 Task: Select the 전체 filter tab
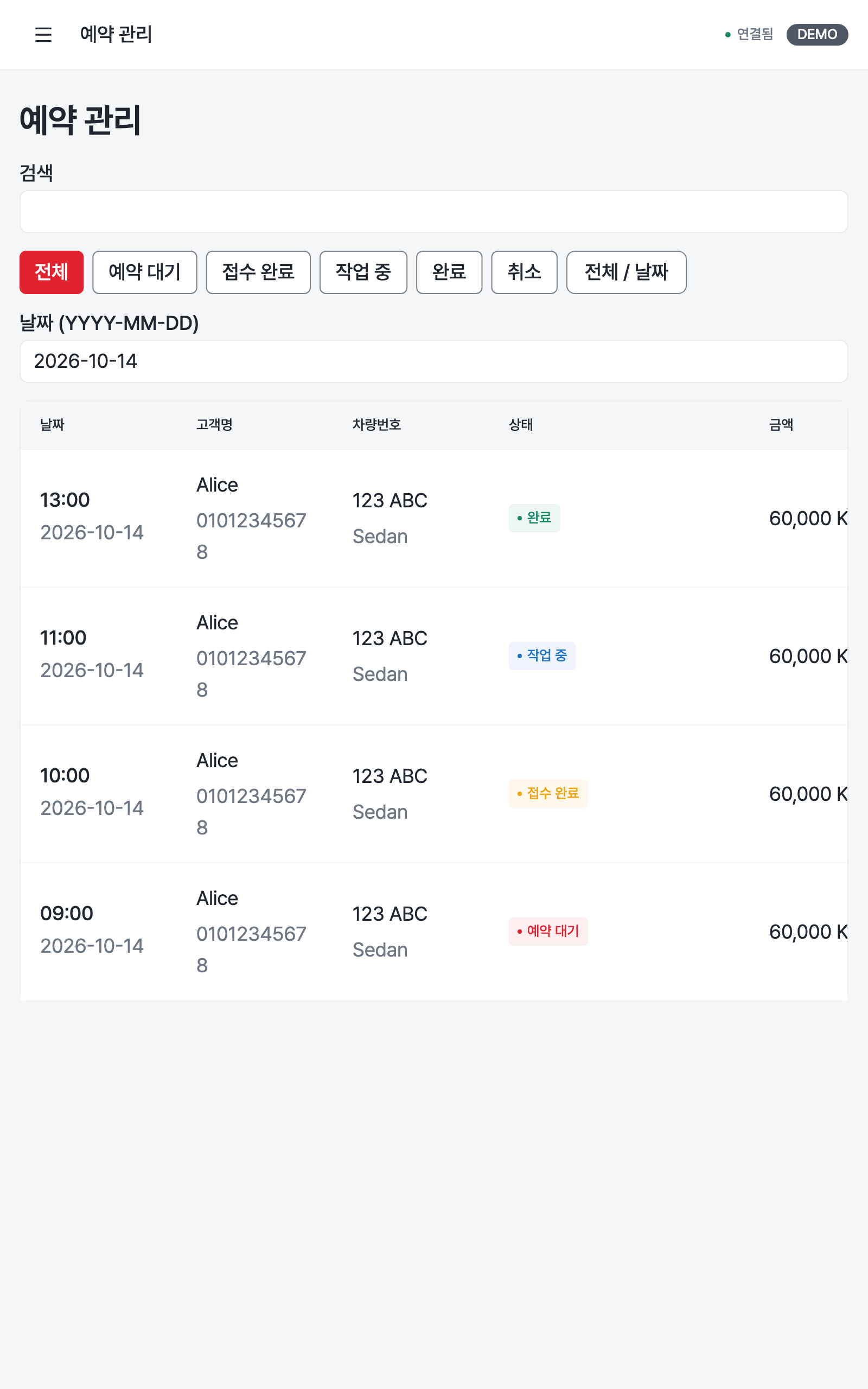(52, 272)
